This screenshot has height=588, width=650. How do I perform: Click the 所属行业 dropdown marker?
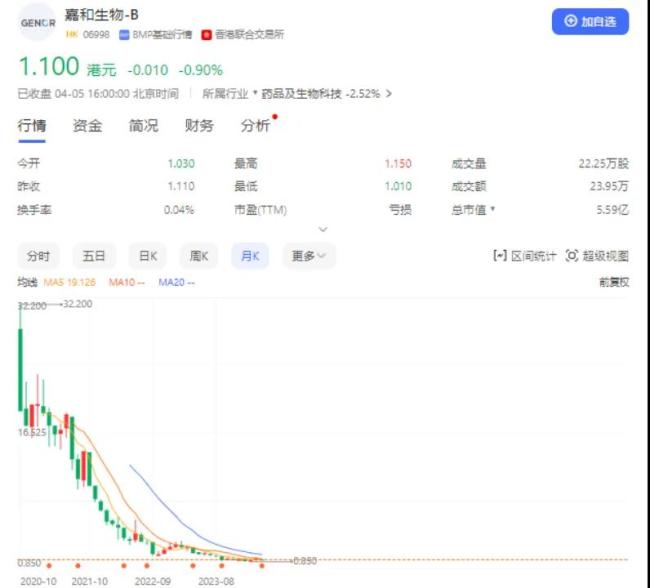pyautogui.click(x=255, y=92)
